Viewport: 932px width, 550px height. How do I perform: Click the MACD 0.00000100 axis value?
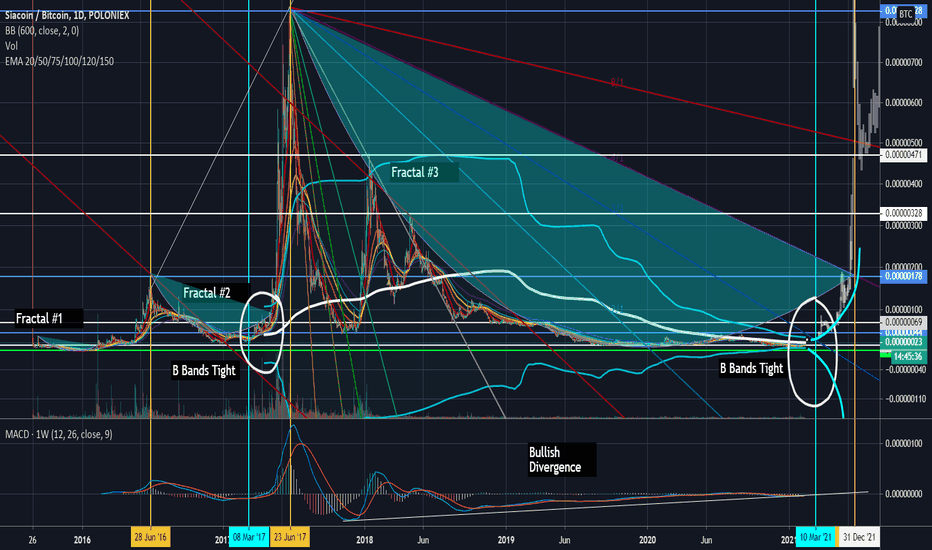[903, 444]
